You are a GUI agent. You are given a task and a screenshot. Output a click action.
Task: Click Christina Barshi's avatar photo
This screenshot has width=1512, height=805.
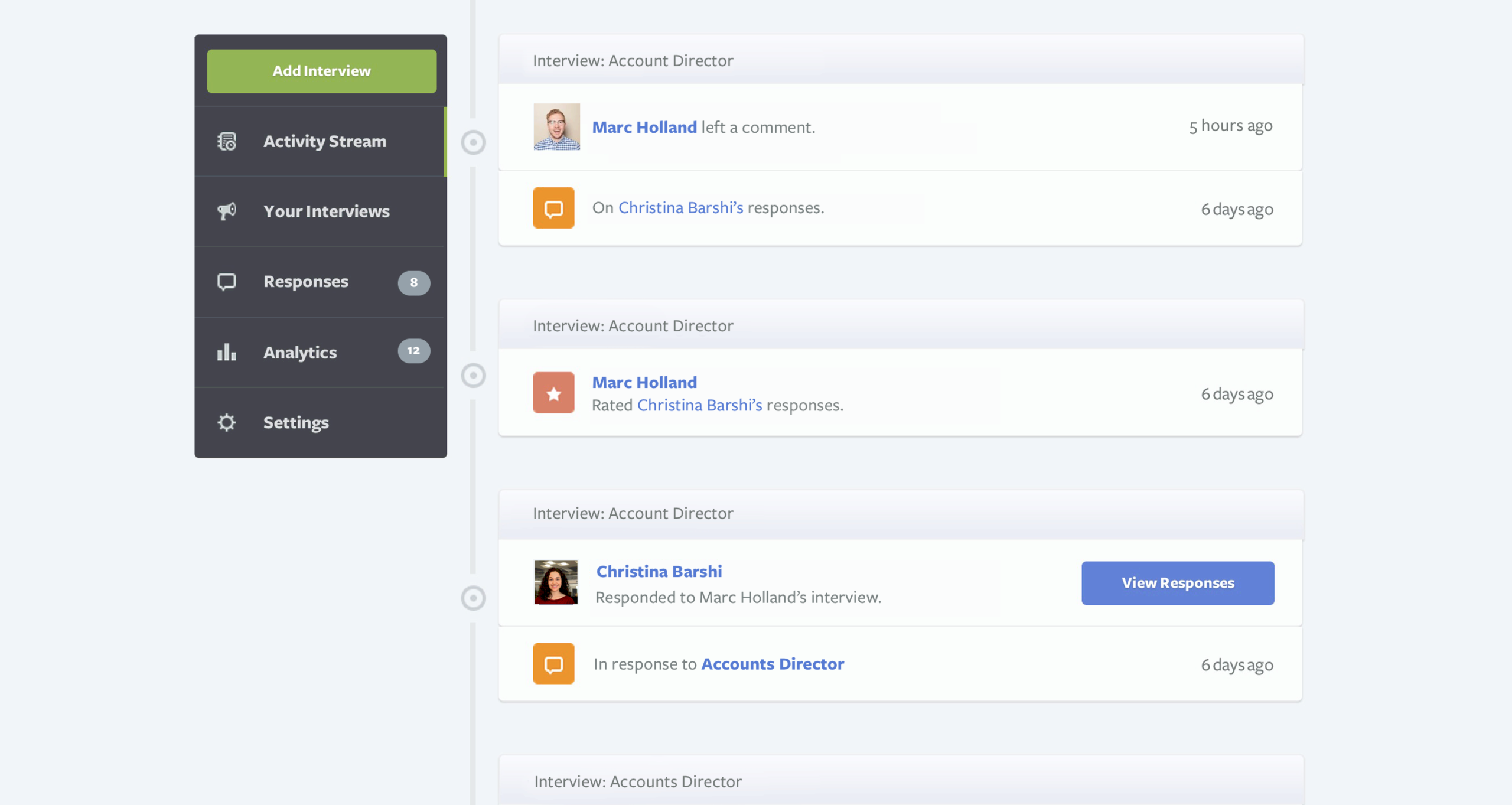[x=556, y=582]
